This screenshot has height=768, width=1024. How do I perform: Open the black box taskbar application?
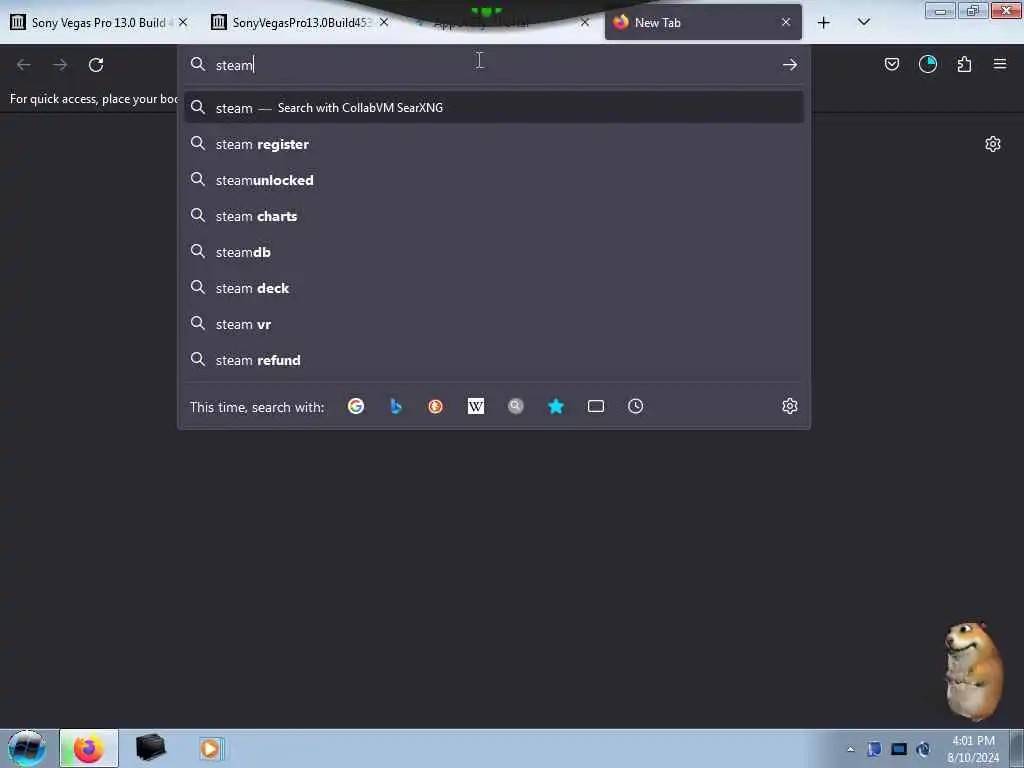[150, 748]
